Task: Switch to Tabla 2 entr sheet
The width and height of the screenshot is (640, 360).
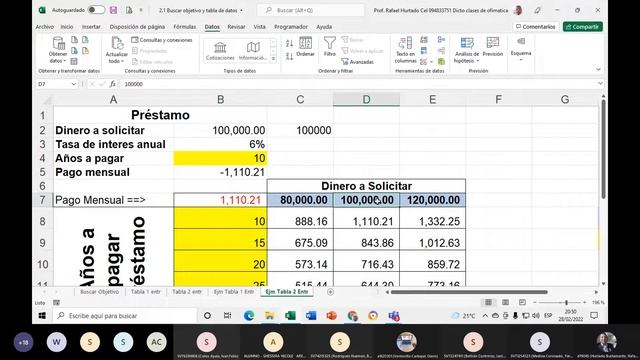Action: (x=187, y=292)
